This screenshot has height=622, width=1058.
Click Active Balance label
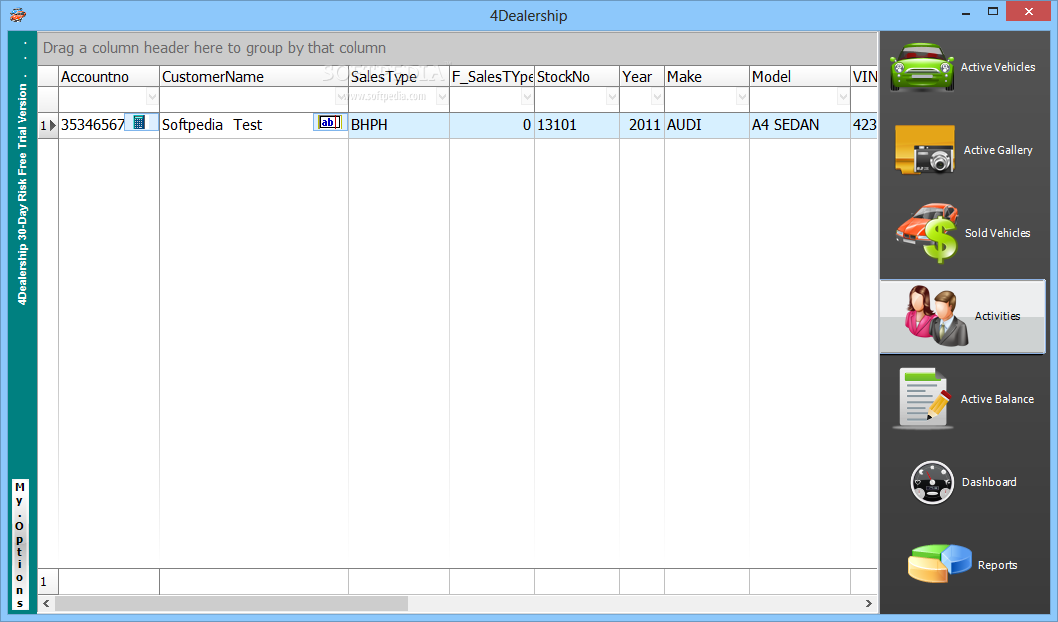[997, 399]
